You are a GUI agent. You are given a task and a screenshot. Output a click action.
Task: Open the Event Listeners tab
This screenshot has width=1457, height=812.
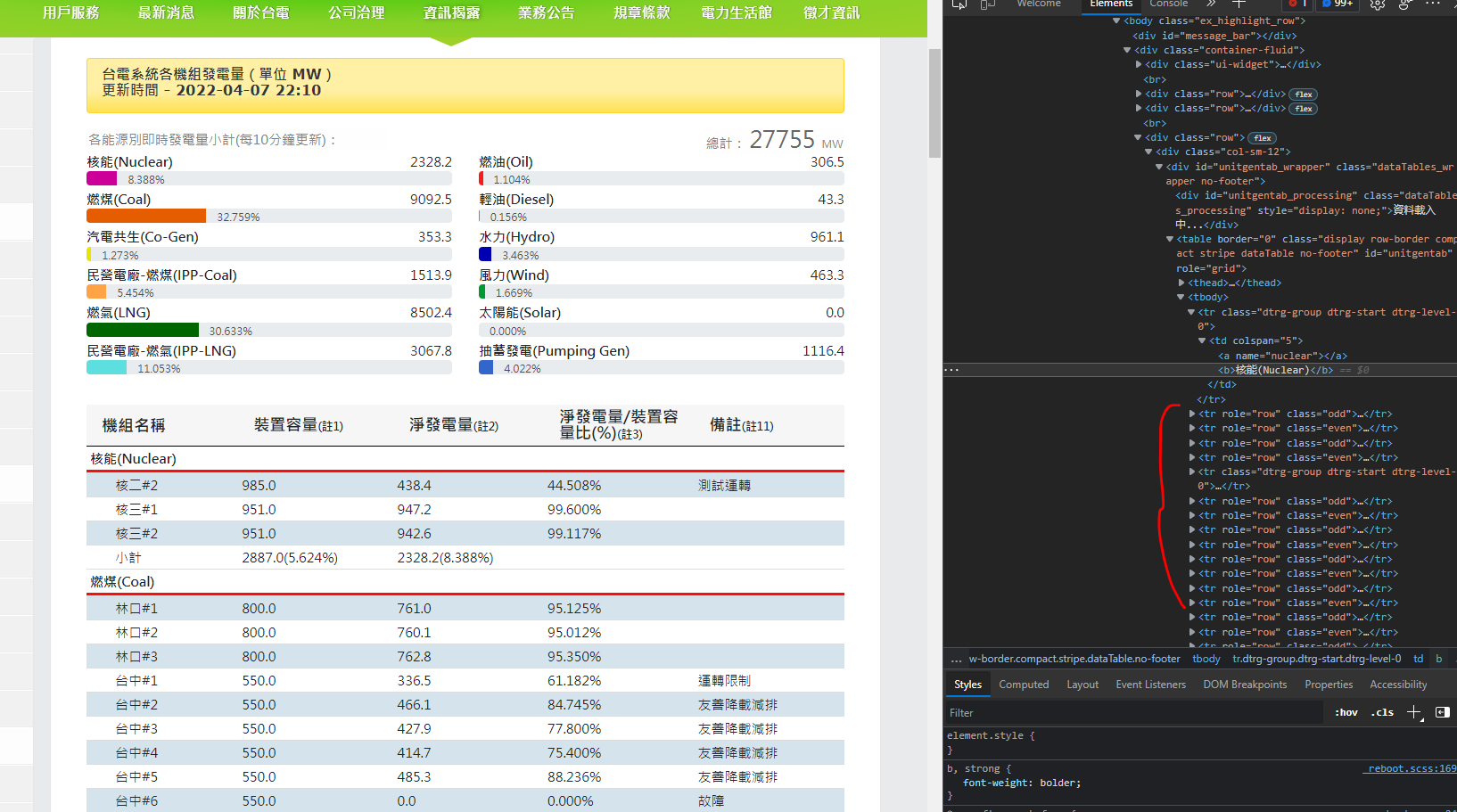(x=1150, y=685)
